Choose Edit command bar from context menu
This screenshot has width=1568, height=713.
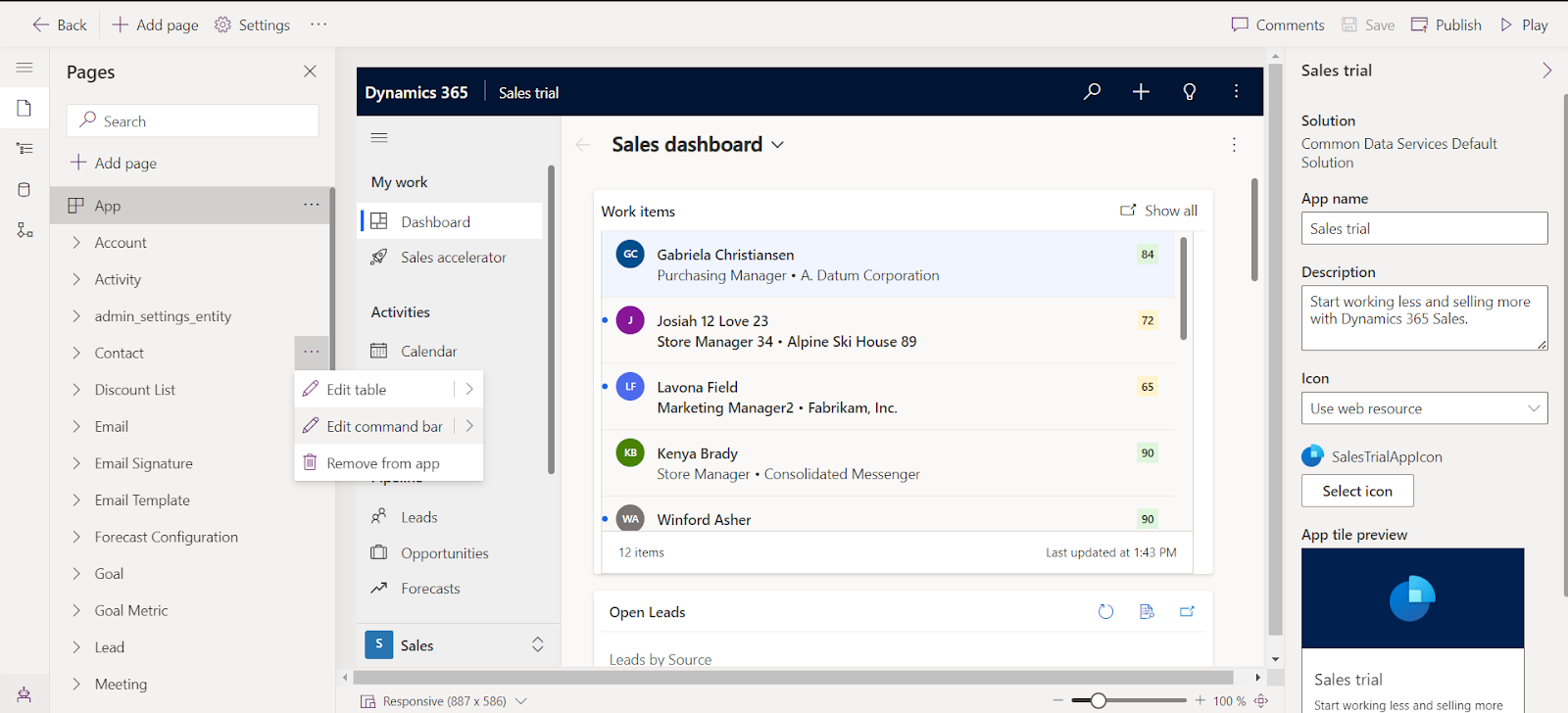373,426
